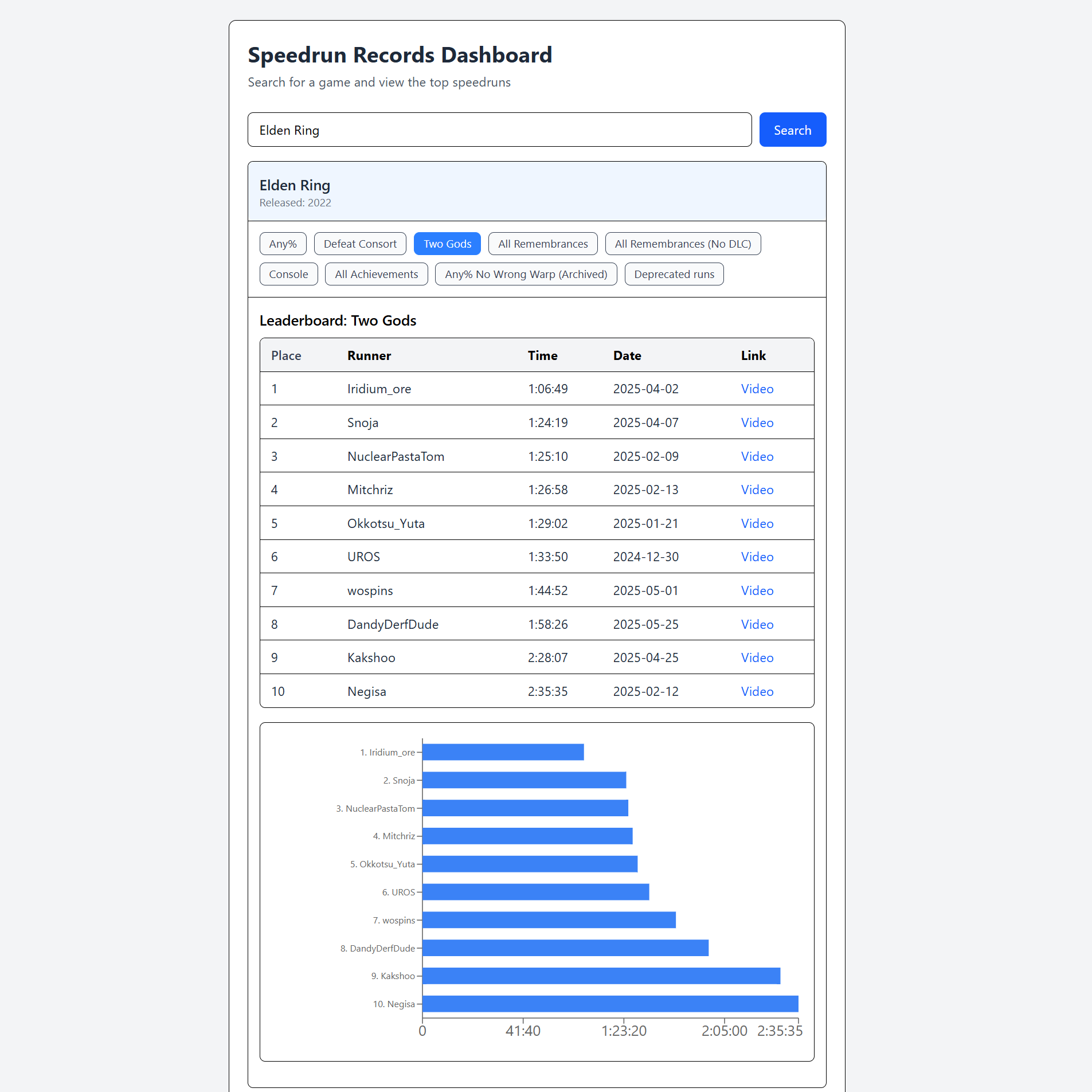The width and height of the screenshot is (1092, 1092).
Task: Select Any% No Wrong Warp (Archived)
Action: [x=526, y=274]
